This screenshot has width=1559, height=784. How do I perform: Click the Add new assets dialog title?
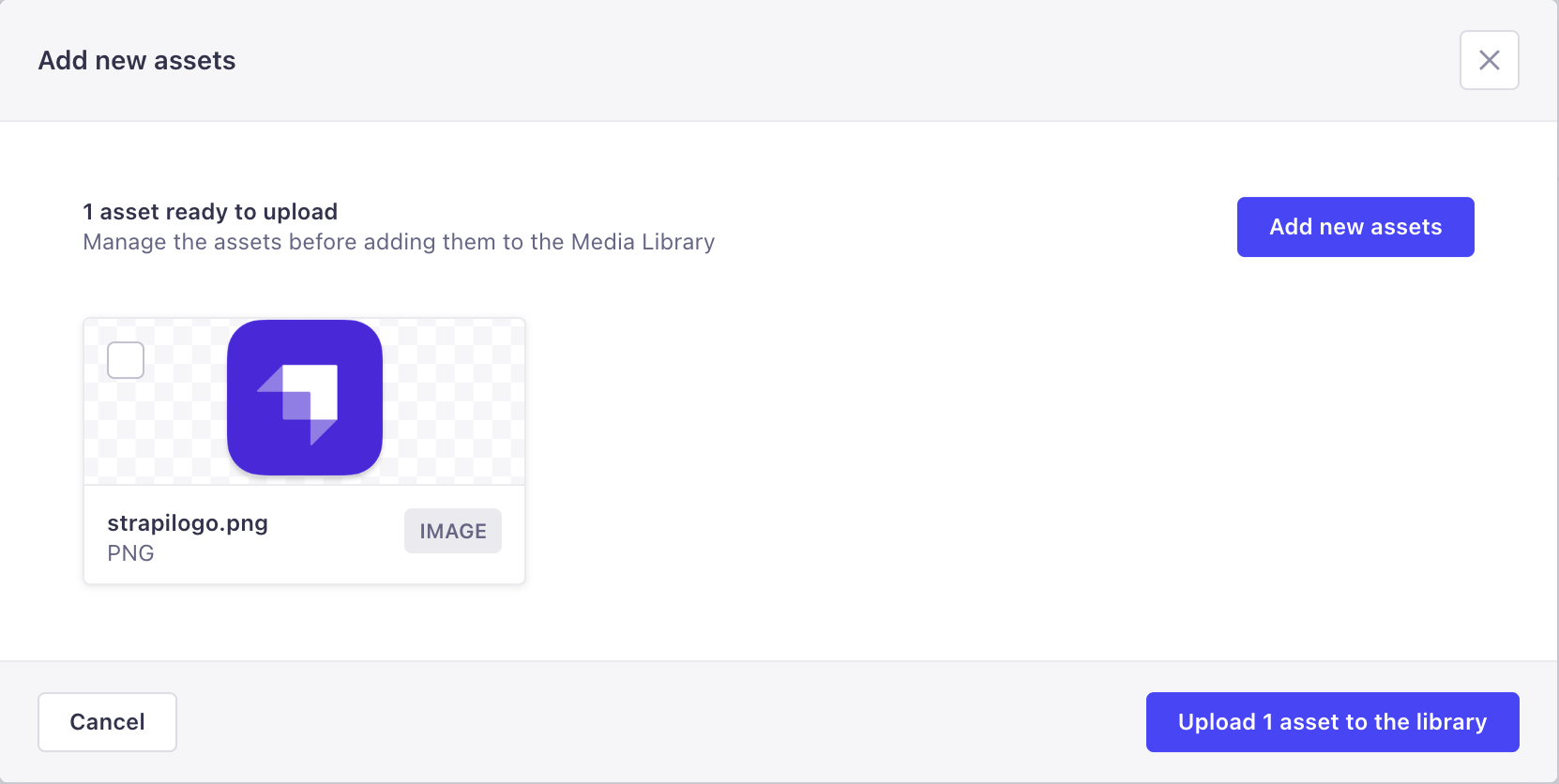[137, 60]
